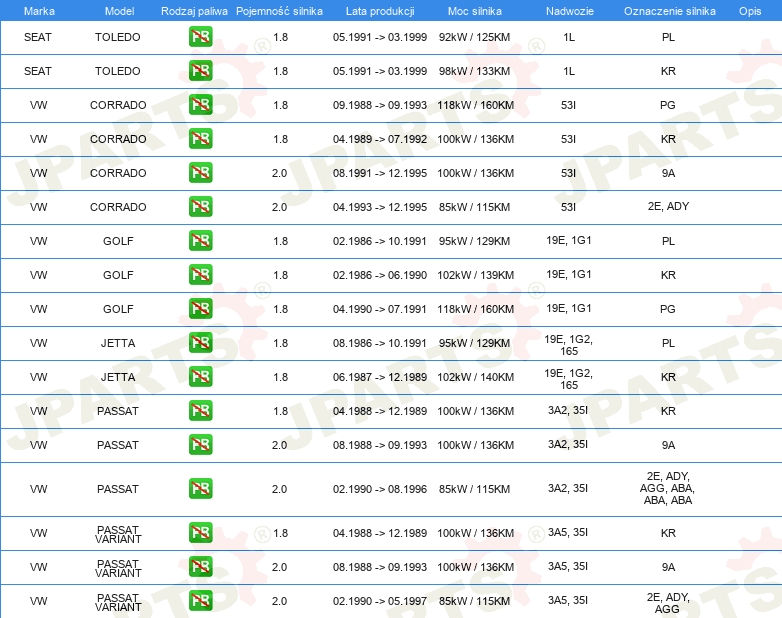Select the Model column header
This screenshot has width=782, height=618.
119,11
